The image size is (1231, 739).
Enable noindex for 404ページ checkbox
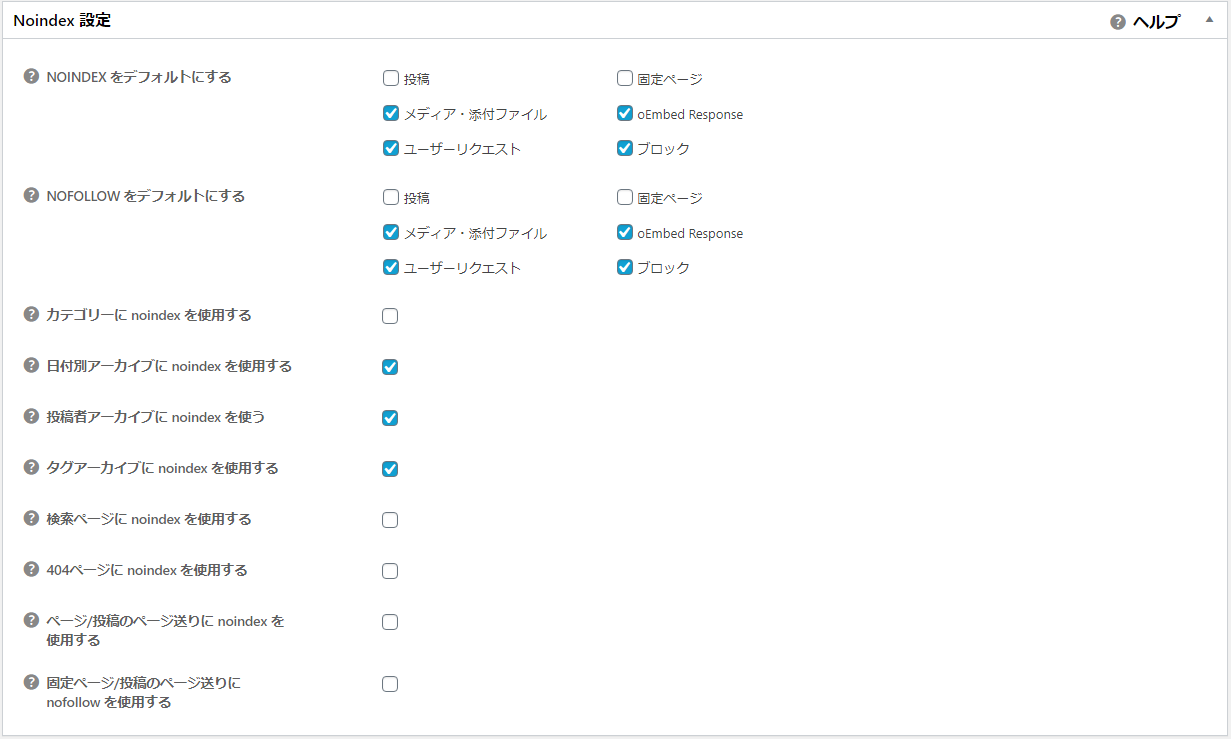click(x=390, y=571)
